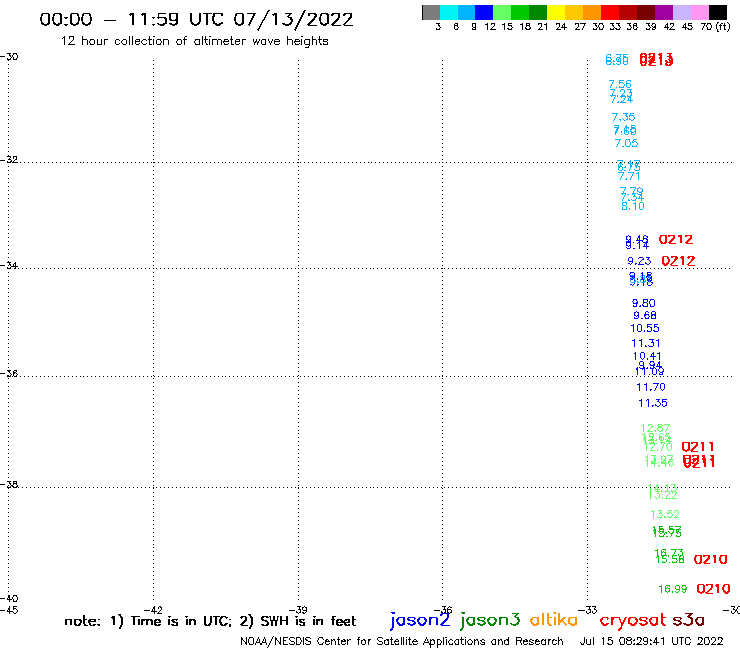Click the '45' legend scale label

pyautogui.click(x=687, y=27)
